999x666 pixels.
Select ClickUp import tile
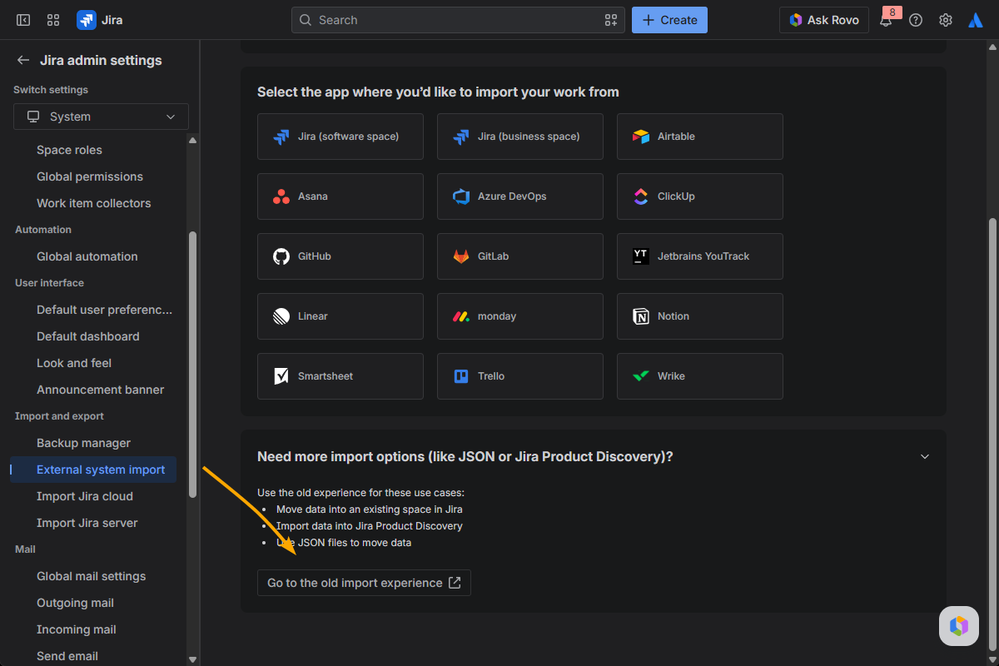(x=700, y=196)
